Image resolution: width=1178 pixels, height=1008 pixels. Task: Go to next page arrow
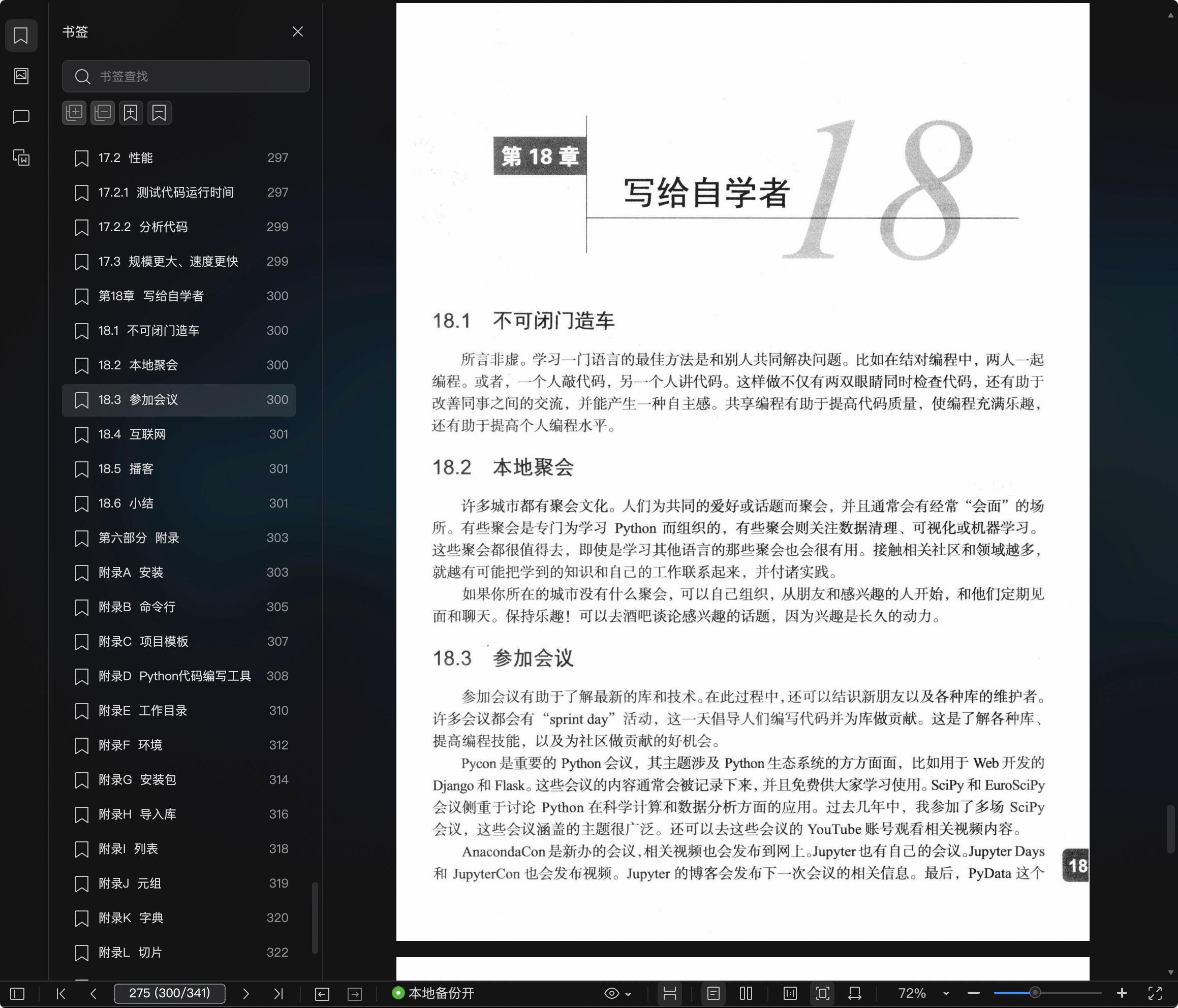[x=245, y=993]
